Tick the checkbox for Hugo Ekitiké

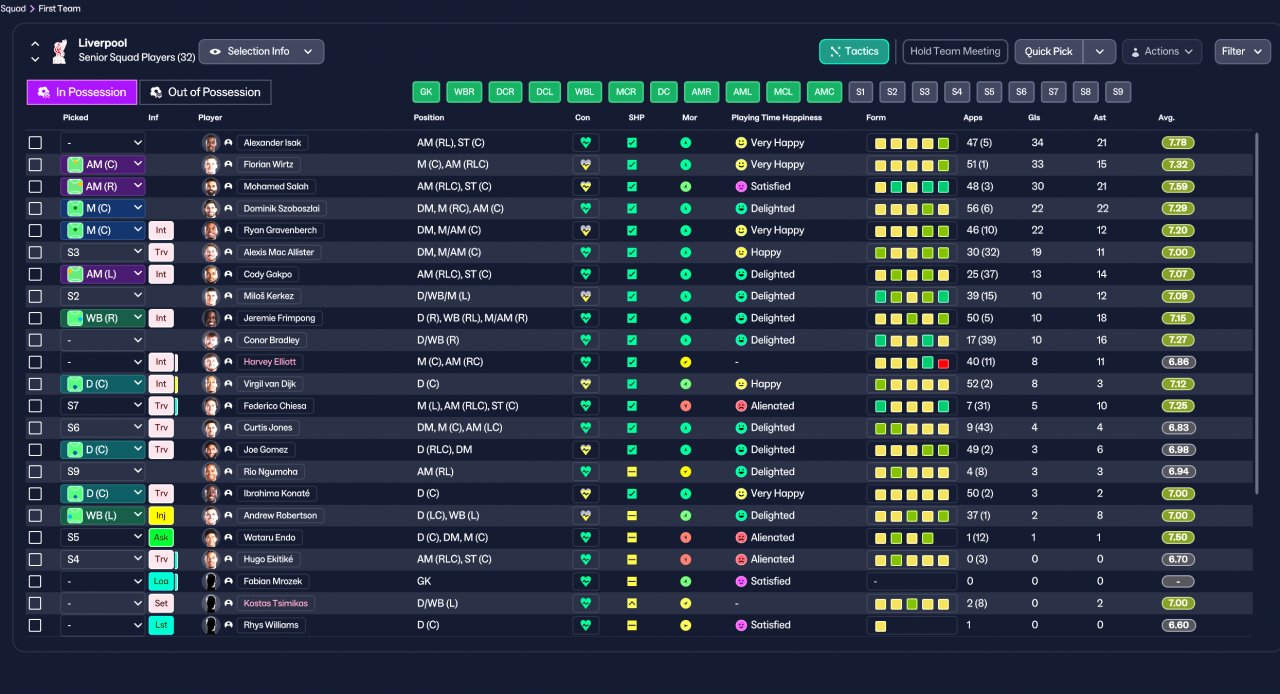35,559
